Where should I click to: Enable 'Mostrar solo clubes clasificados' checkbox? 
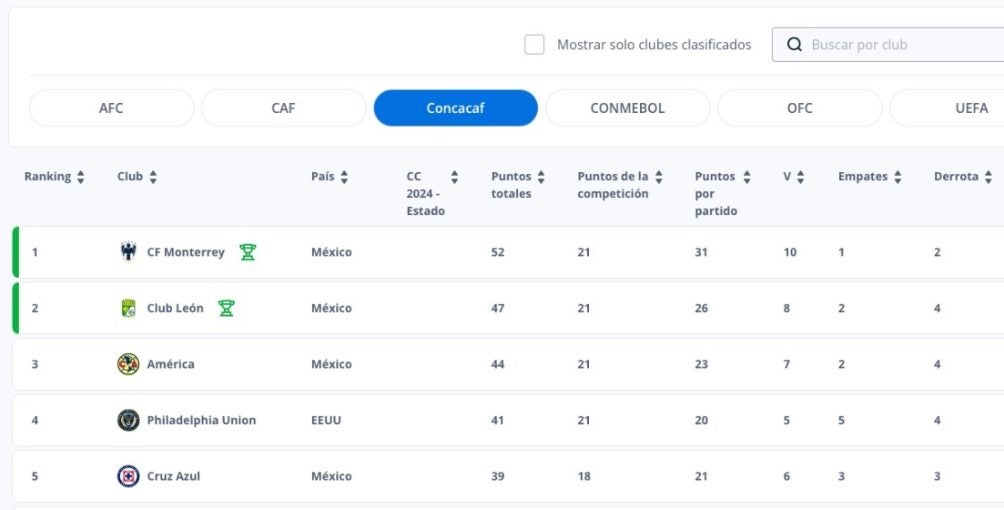point(535,45)
